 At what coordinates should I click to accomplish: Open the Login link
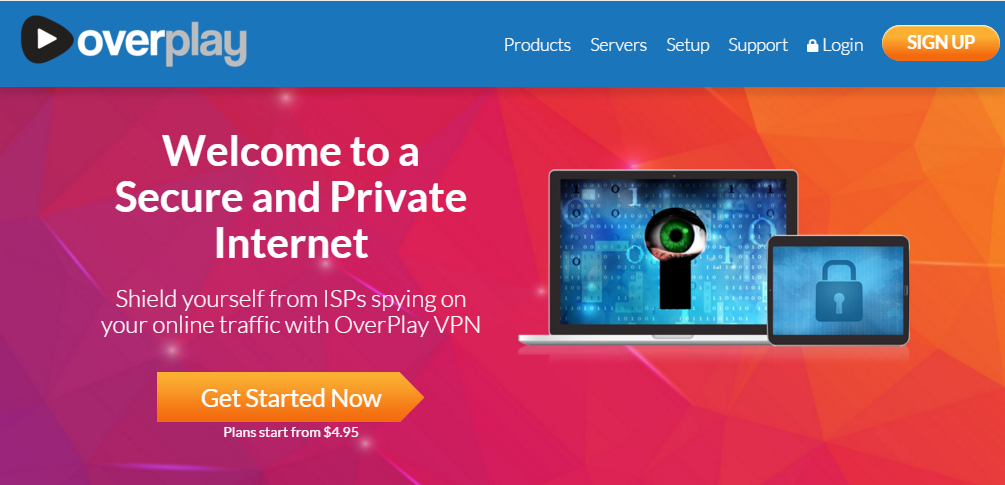coord(843,45)
